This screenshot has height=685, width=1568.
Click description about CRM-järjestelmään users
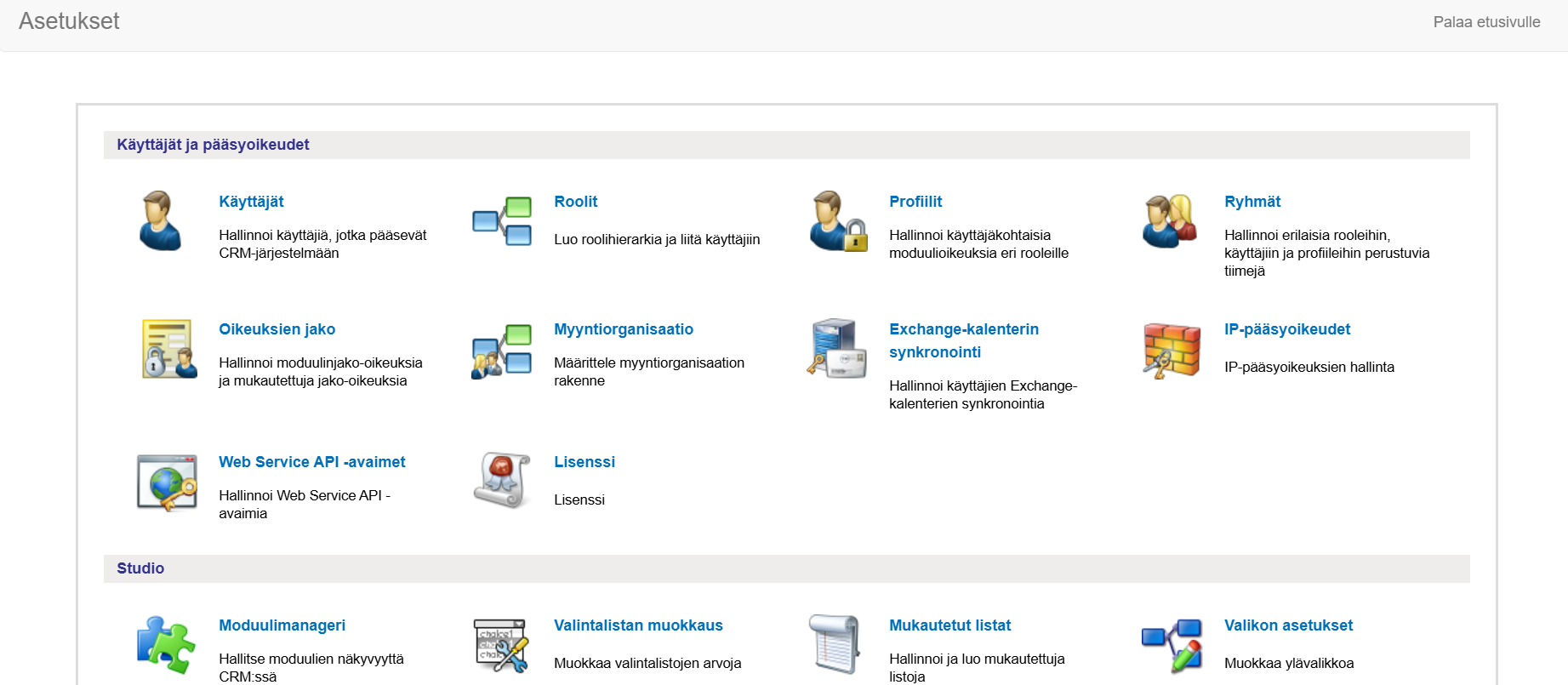[322, 244]
